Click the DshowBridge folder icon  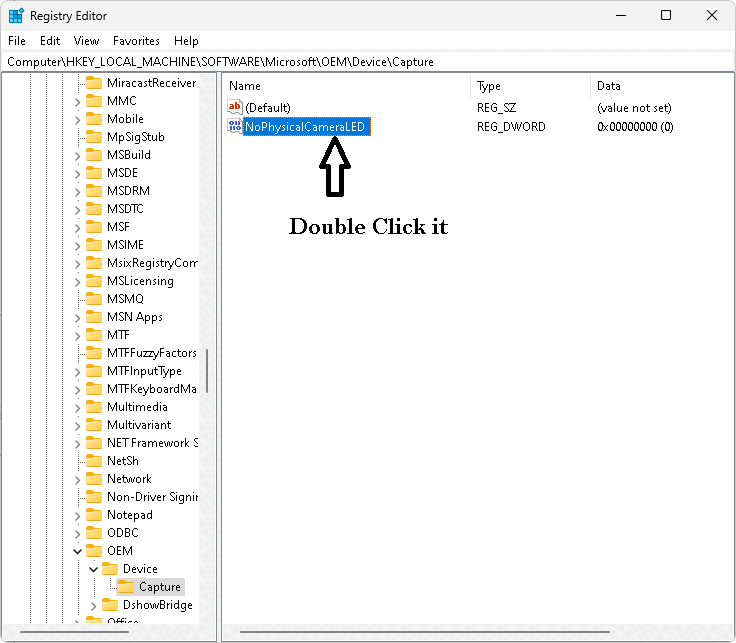coord(110,605)
